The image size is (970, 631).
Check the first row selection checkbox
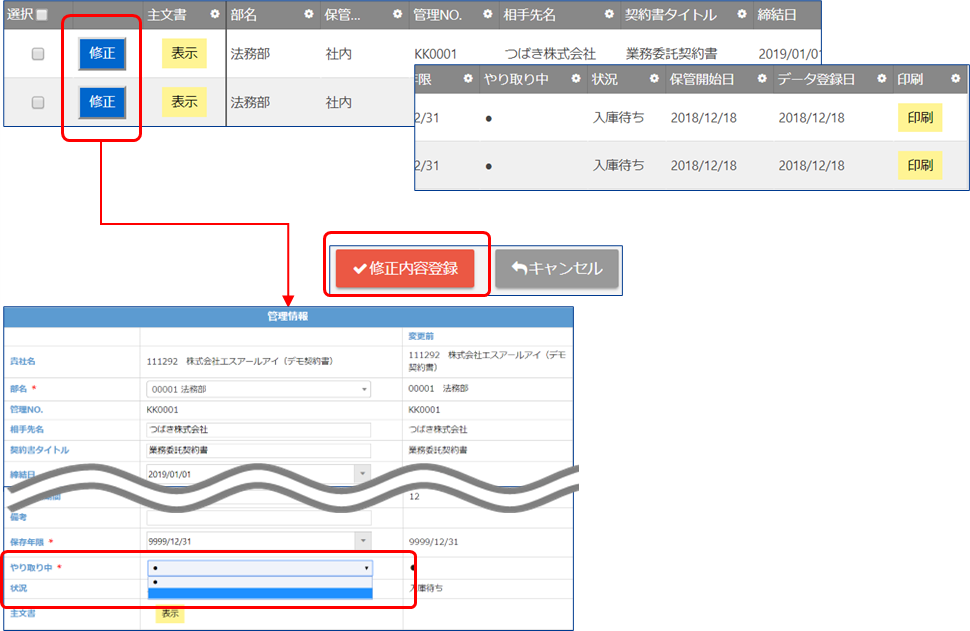tap(38, 54)
